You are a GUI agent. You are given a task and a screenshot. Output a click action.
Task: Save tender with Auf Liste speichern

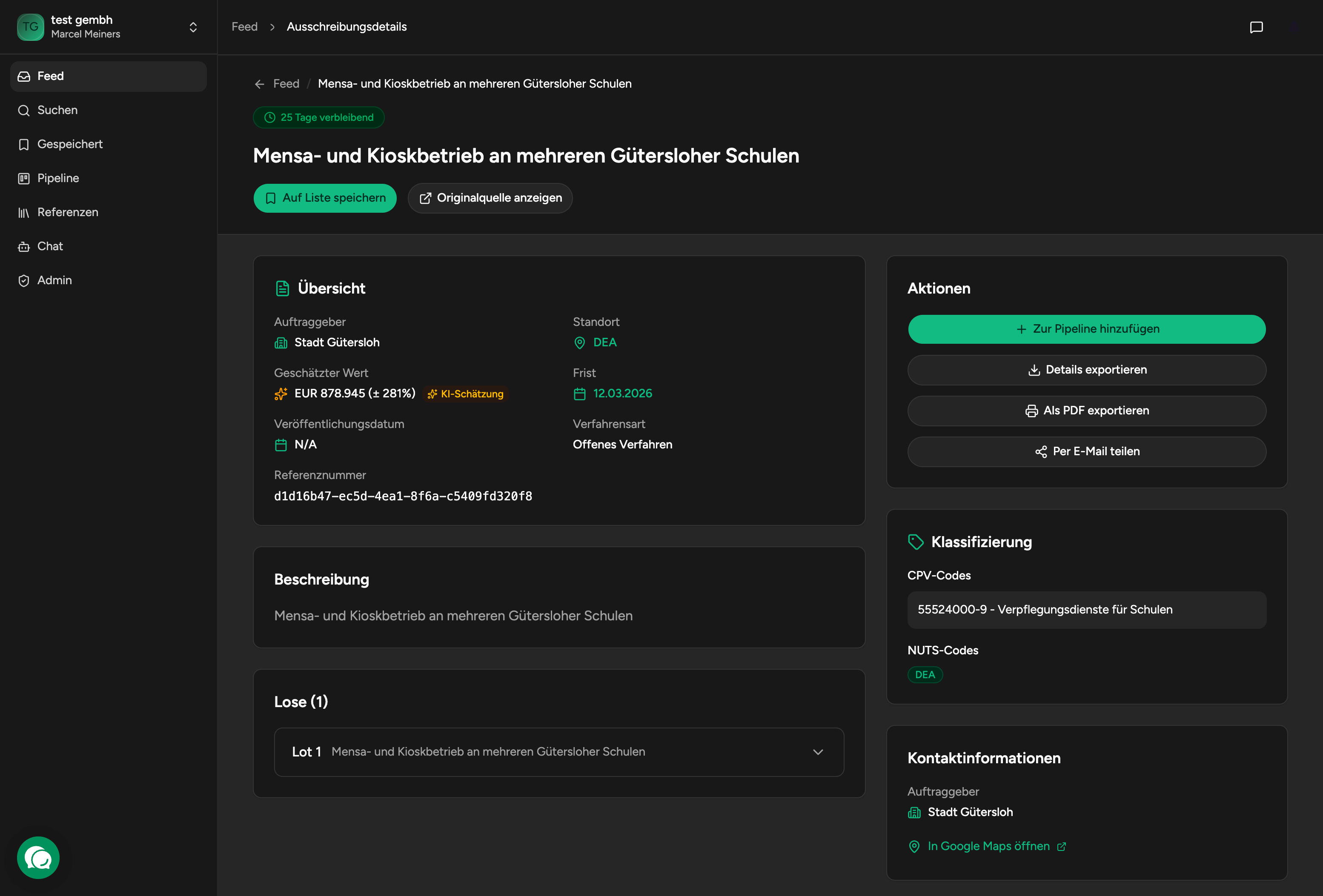(325, 198)
